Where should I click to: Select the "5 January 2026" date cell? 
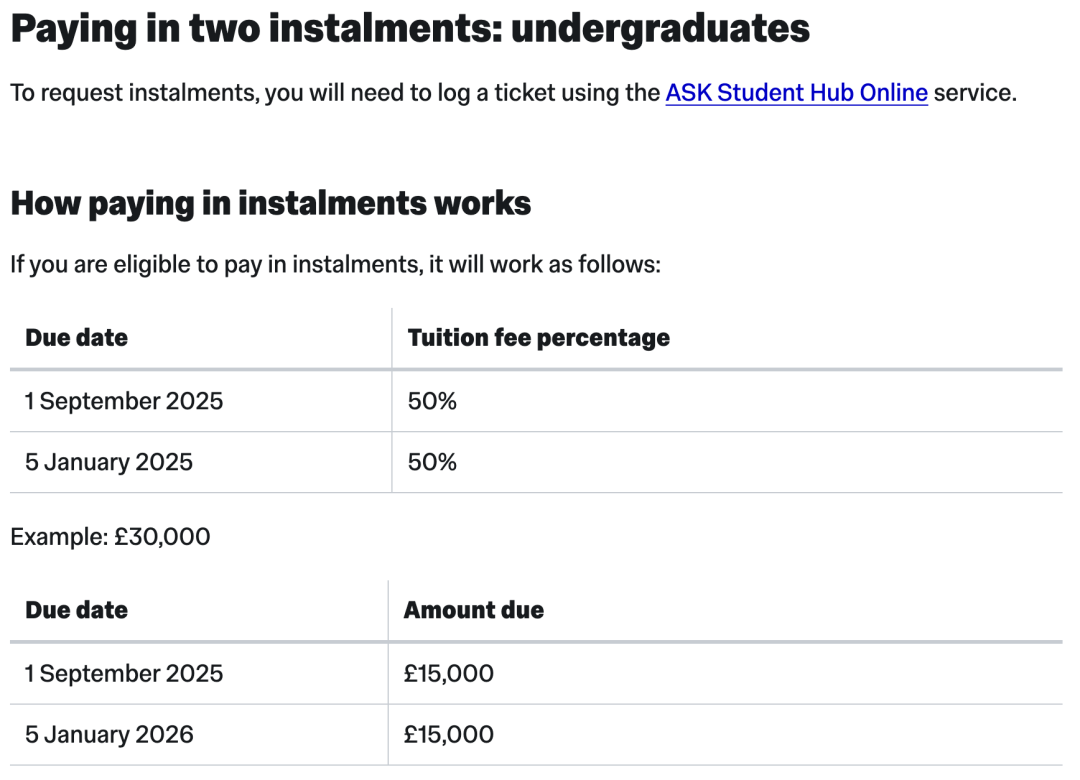[109, 735]
